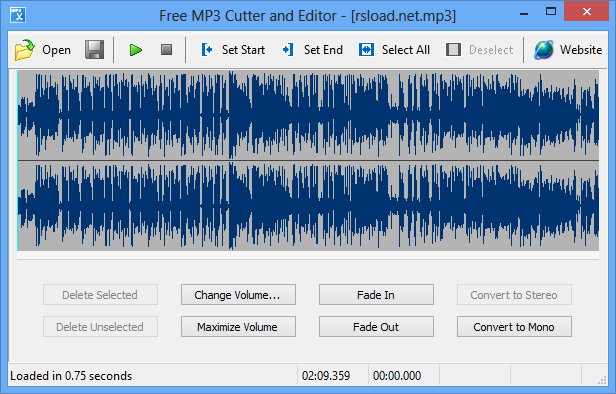616x394 pixels.
Task: Open Change Volume dialog
Action: coord(238,295)
